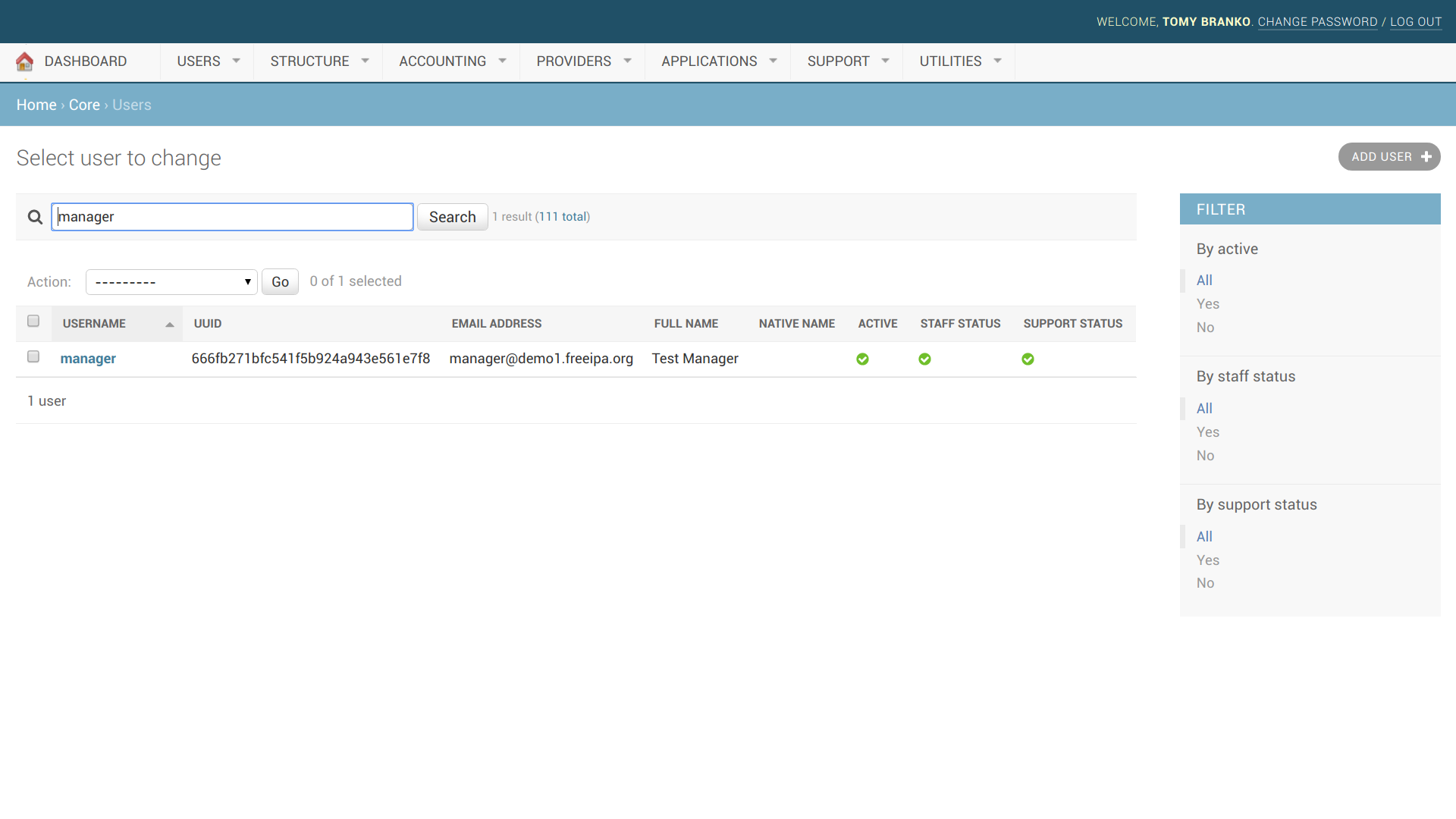This screenshot has width=1456, height=819.
Task: Expand the Providers menu arrow
Action: pyautogui.click(x=627, y=61)
